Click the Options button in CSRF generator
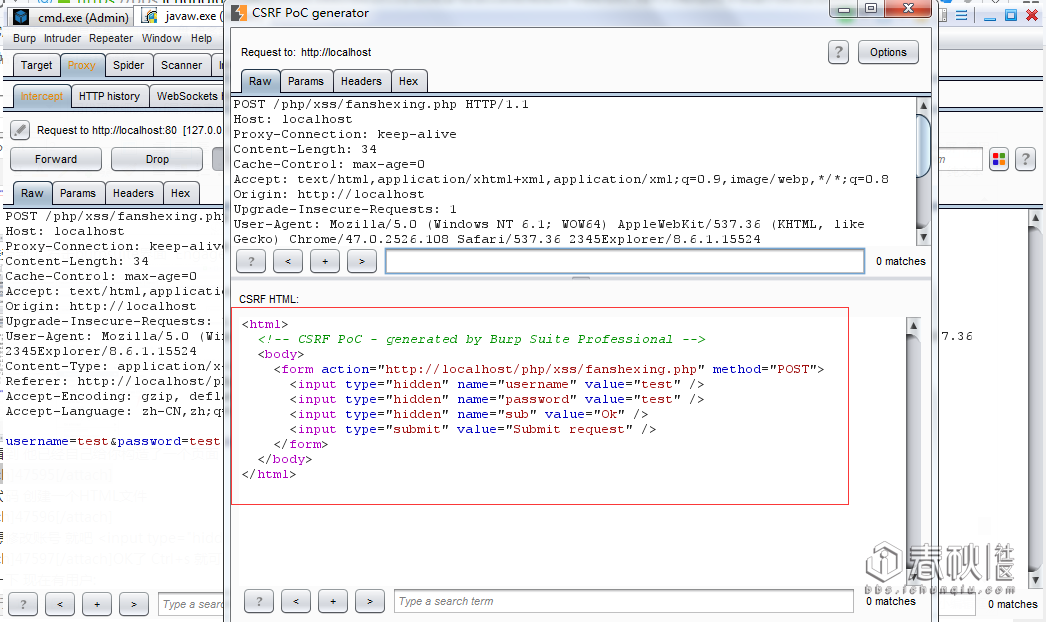Screen dimensions: 1046x622 [x=888, y=52]
